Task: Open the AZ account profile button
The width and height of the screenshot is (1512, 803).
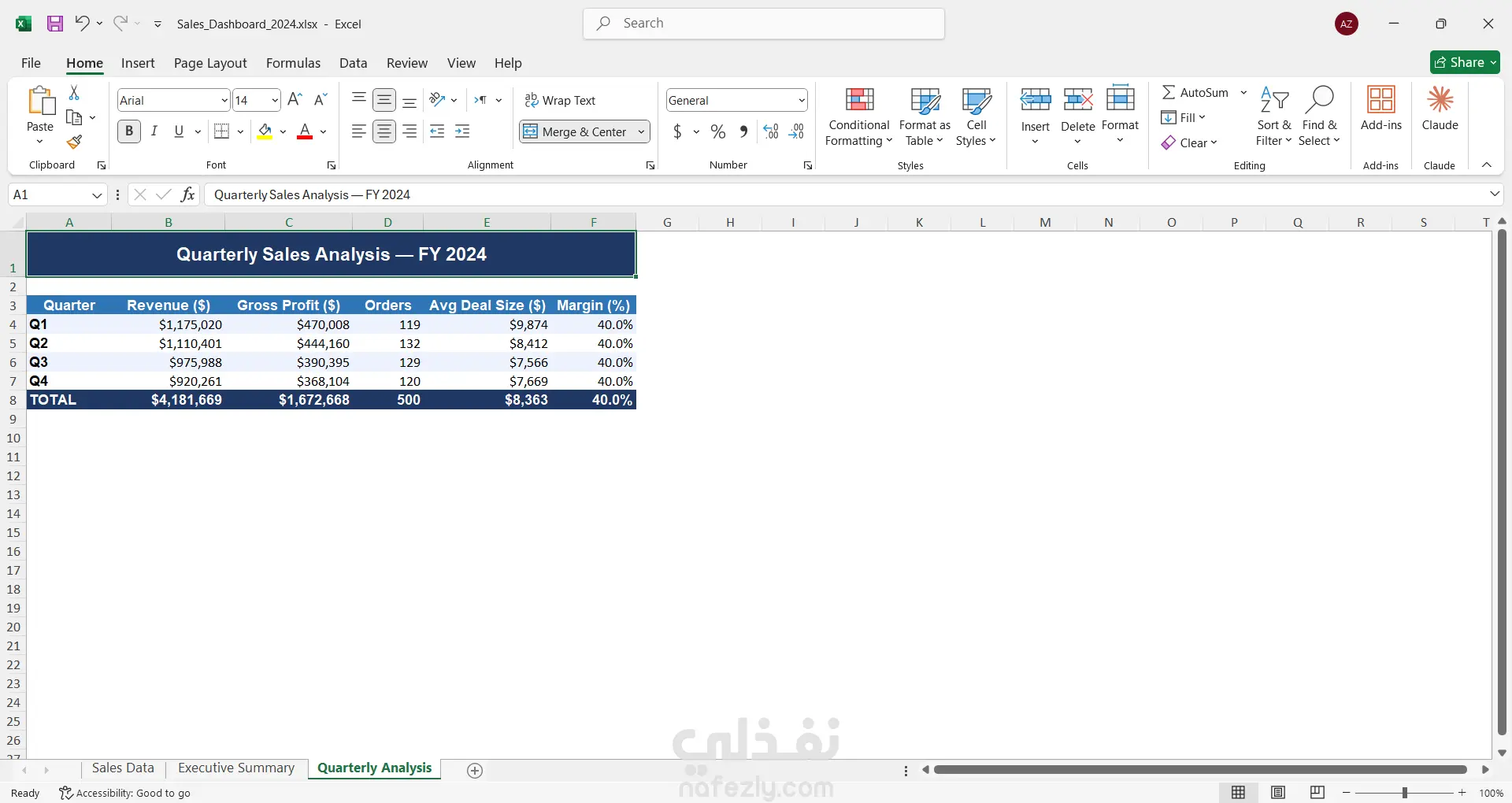Action: 1347,24
